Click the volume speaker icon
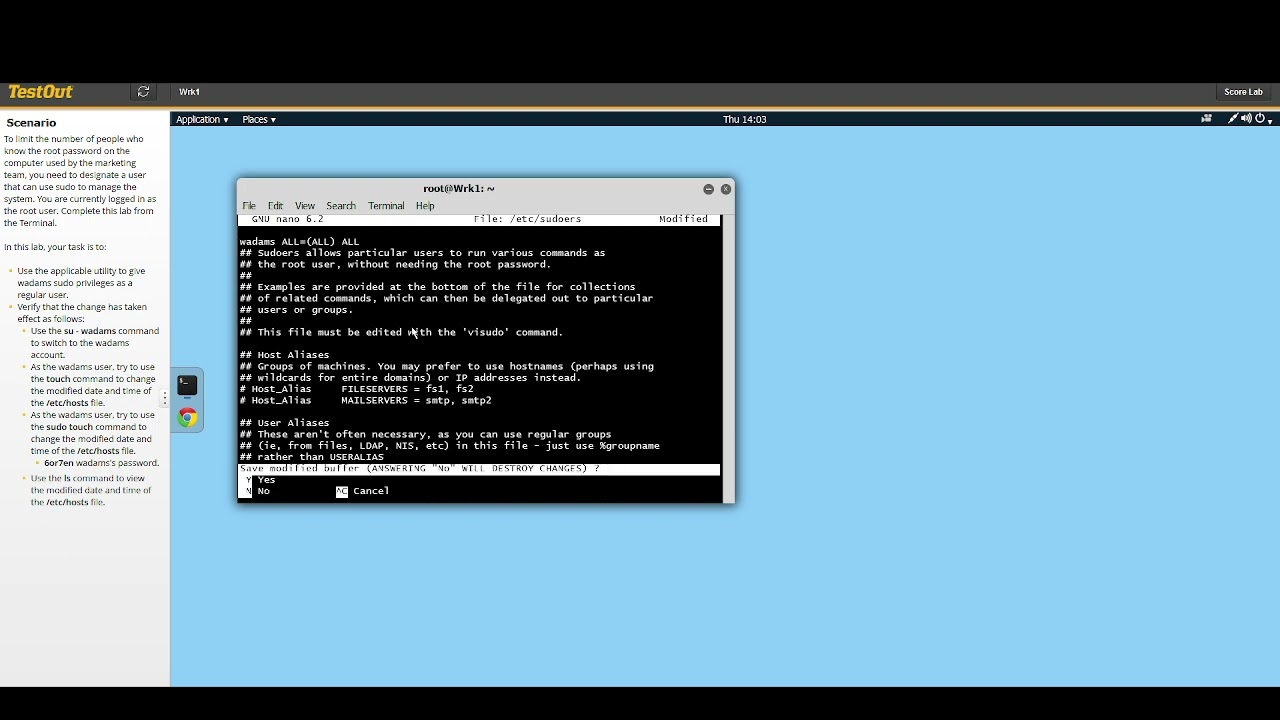 [1246, 119]
